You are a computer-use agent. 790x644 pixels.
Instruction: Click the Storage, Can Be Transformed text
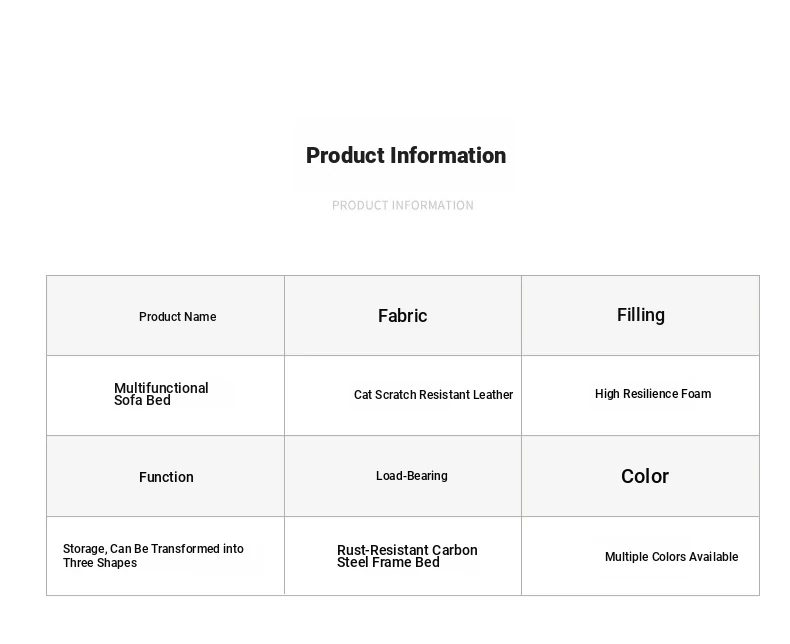[153, 549]
